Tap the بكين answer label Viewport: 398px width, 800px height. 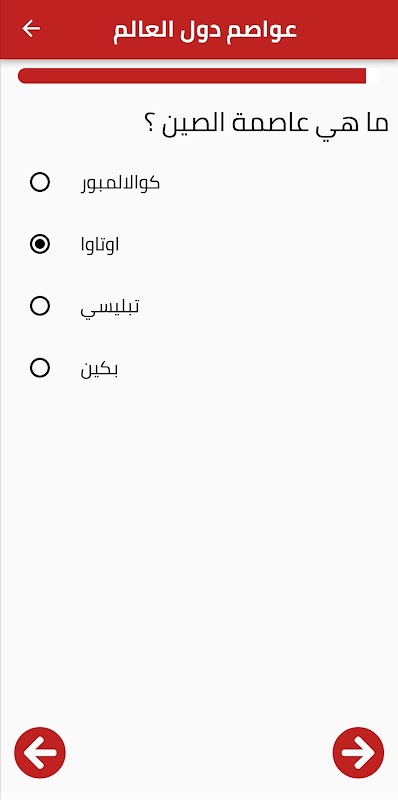click(x=99, y=369)
